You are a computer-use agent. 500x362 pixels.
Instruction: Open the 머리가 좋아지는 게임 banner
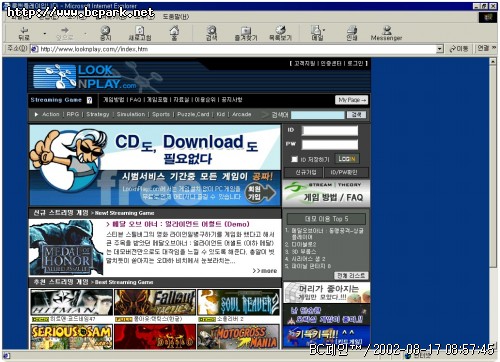coord(326,293)
